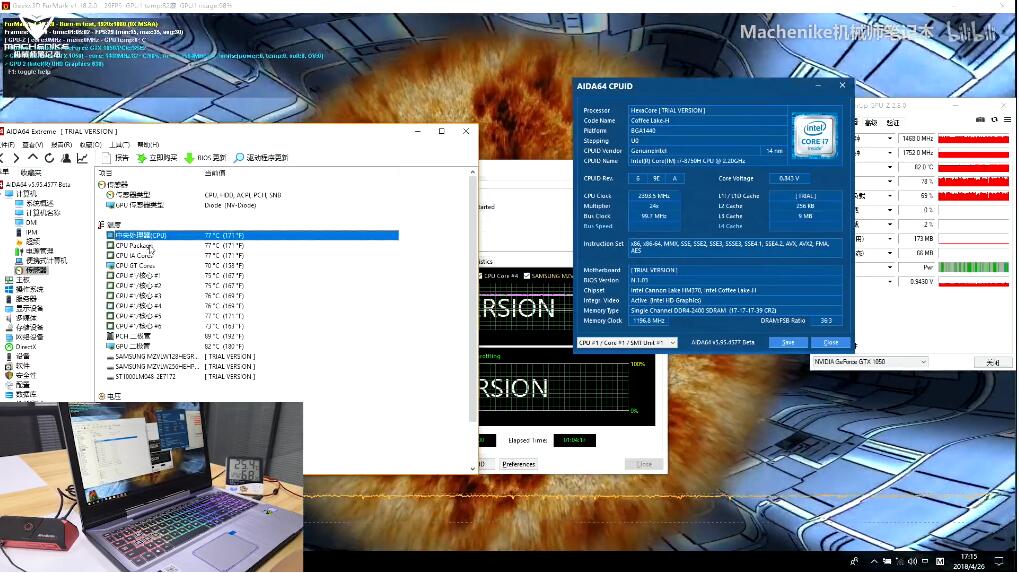This screenshot has width=1019, height=573.
Task: Open GPU-Z sensor dropdown beside 0.9430 V
Action: pyautogui.click(x=890, y=281)
